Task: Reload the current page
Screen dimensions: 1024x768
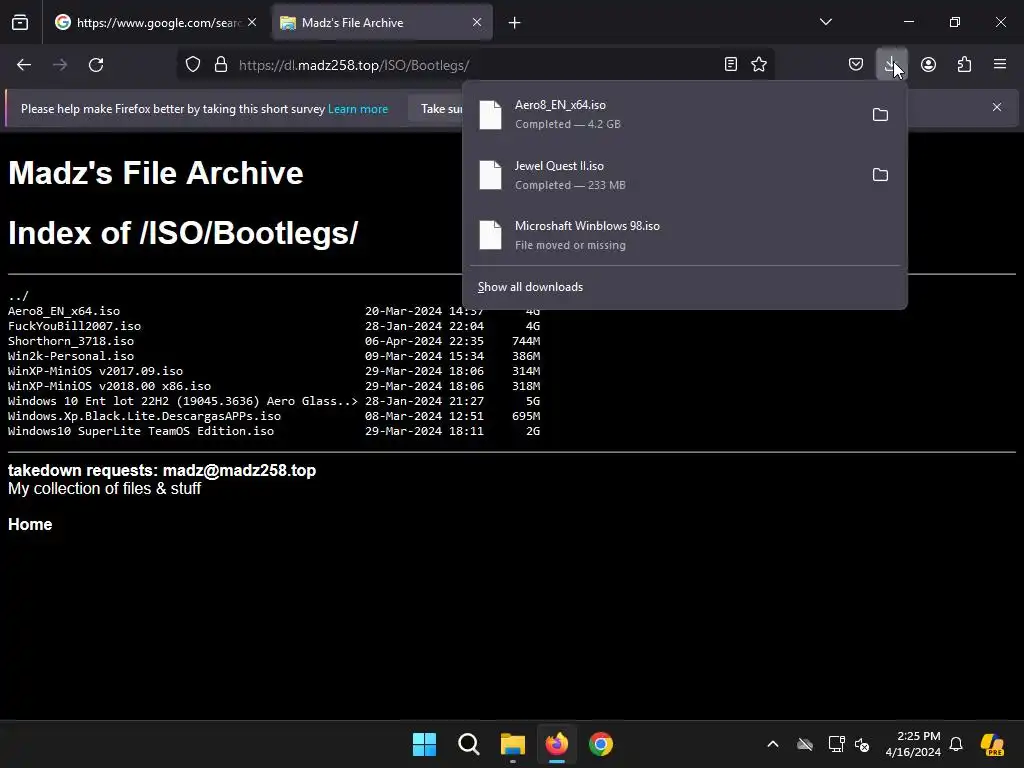Action: (96, 65)
